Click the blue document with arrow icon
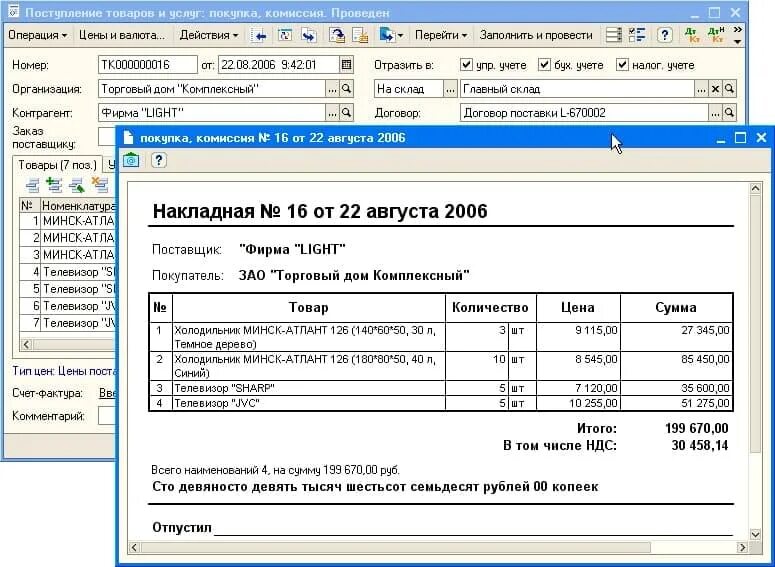 click(387, 35)
